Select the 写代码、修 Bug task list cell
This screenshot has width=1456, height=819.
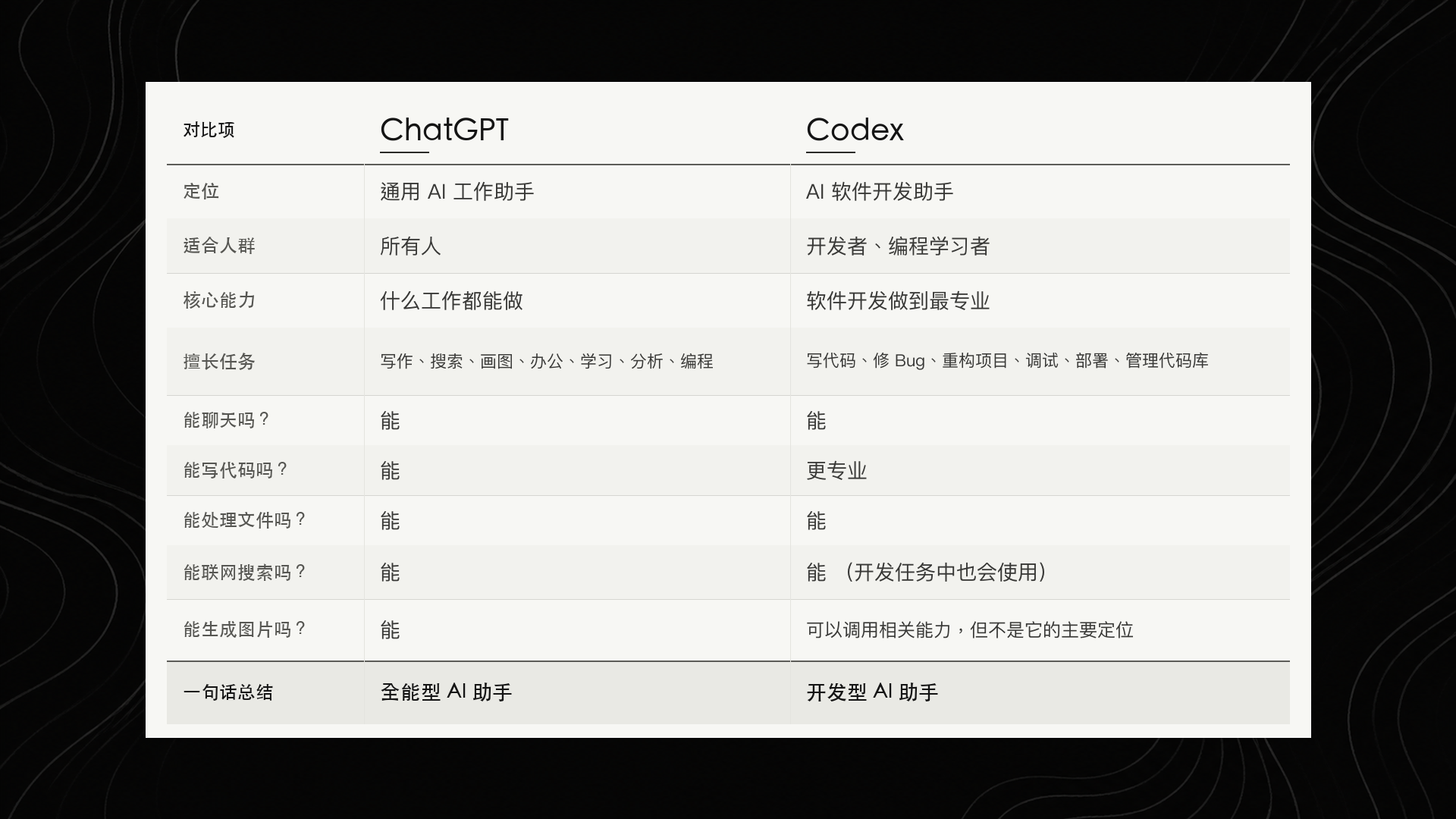click(1007, 361)
